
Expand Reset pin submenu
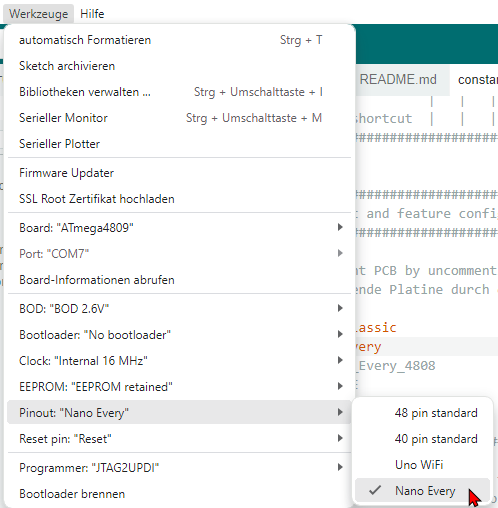click(x=179, y=439)
